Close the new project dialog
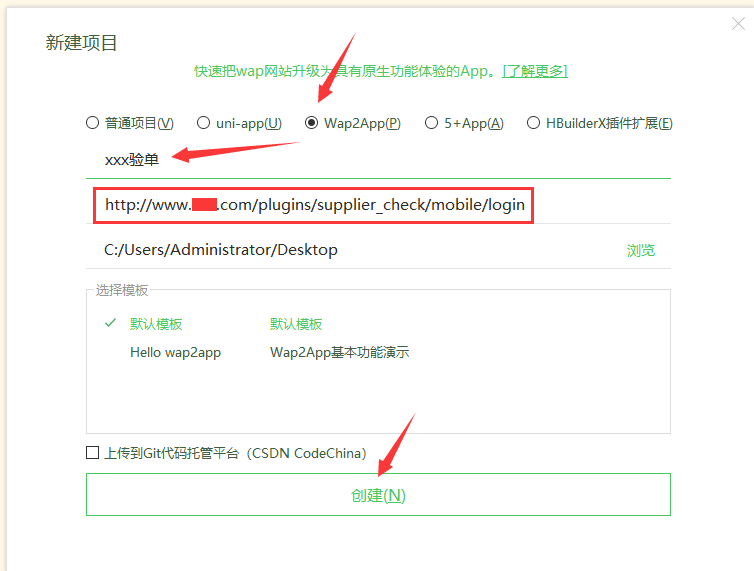Image resolution: width=754 pixels, height=571 pixels. [738, 24]
